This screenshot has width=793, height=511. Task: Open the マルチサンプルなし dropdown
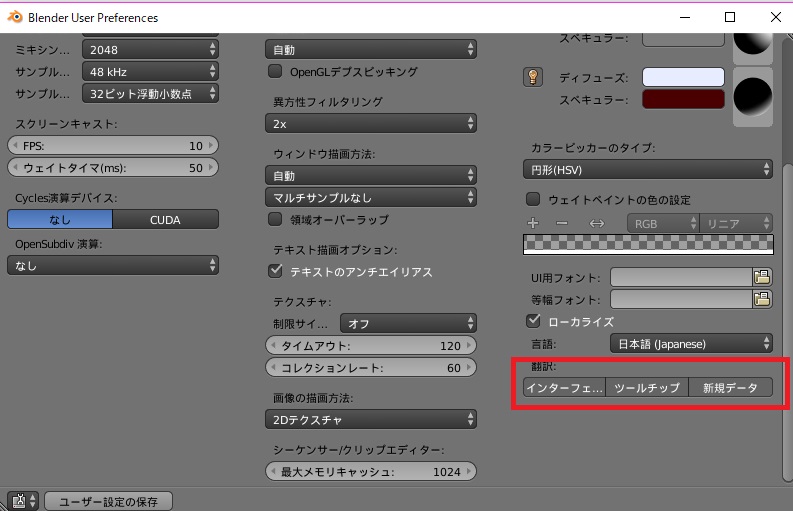point(371,197)
